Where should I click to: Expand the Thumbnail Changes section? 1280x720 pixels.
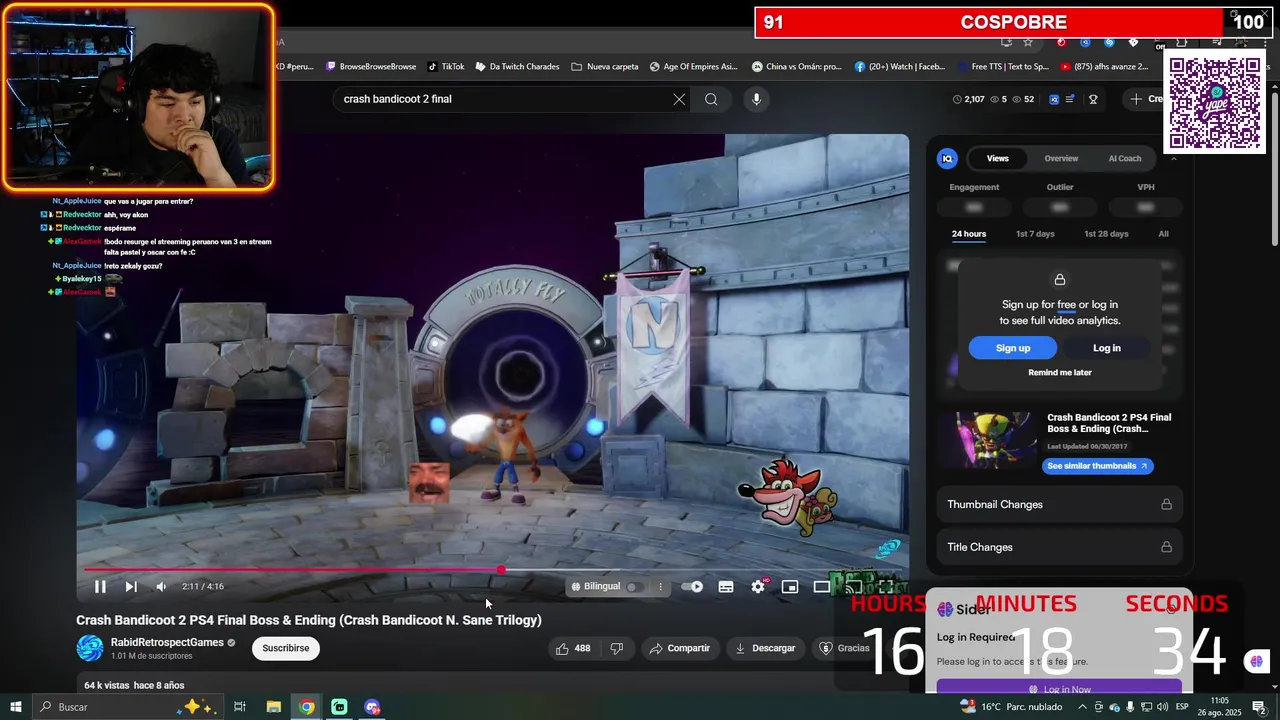tap(1059, 505)
